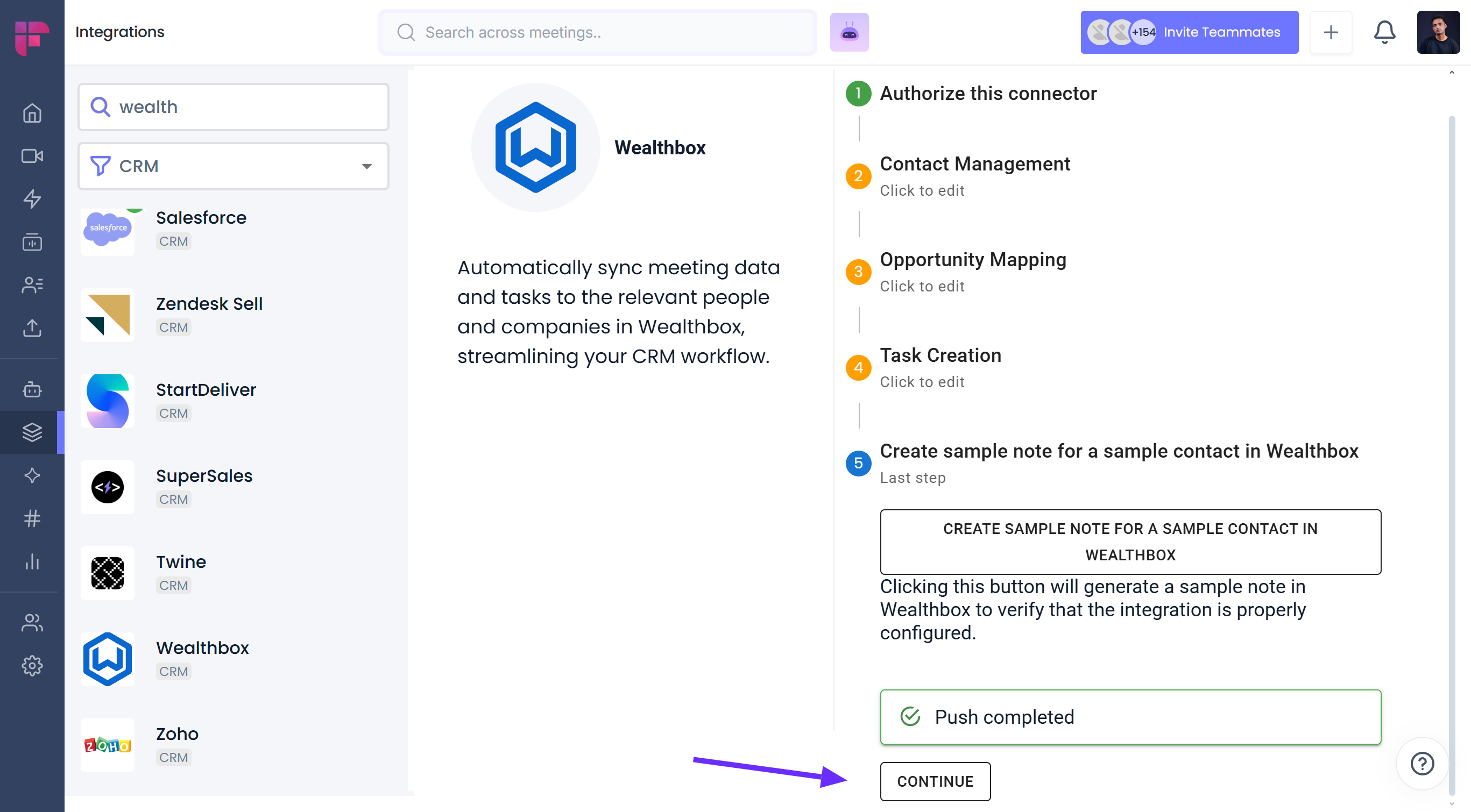Click the notification bell icon

click(1384, 32)
